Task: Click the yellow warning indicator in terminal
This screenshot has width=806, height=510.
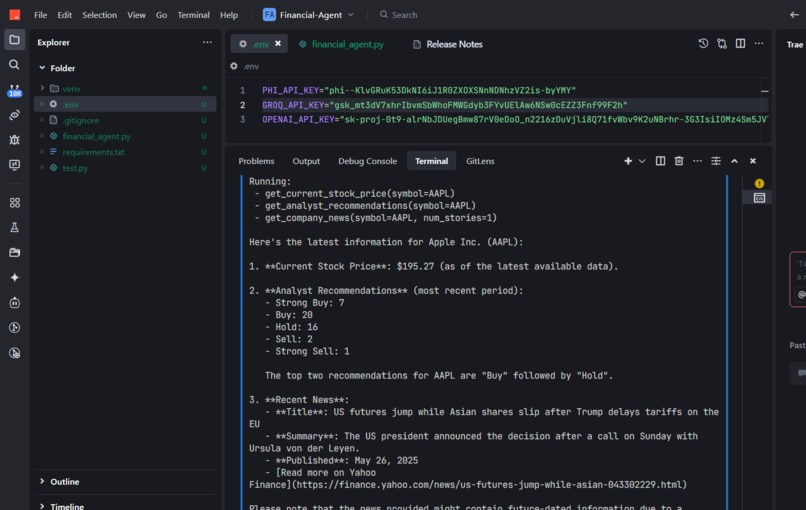Action: (x=759, y=184)
